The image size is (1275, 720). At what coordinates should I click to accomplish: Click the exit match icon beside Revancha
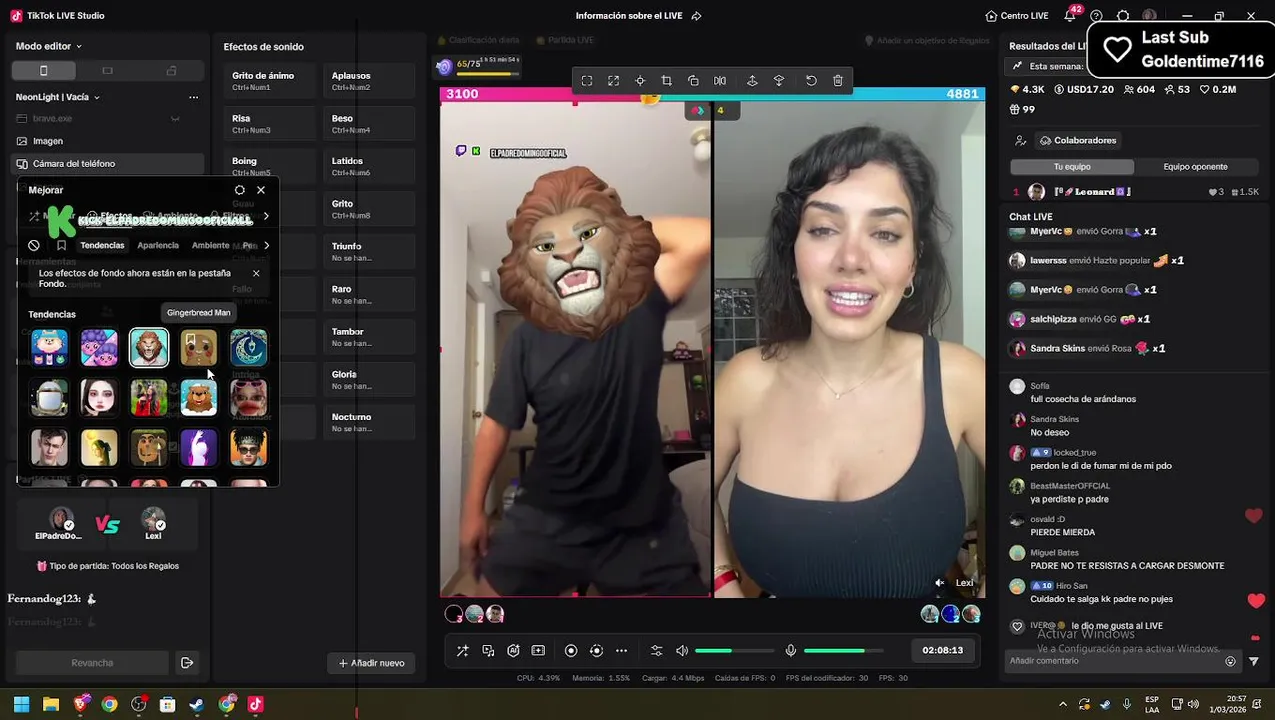(x=187, y=663)
